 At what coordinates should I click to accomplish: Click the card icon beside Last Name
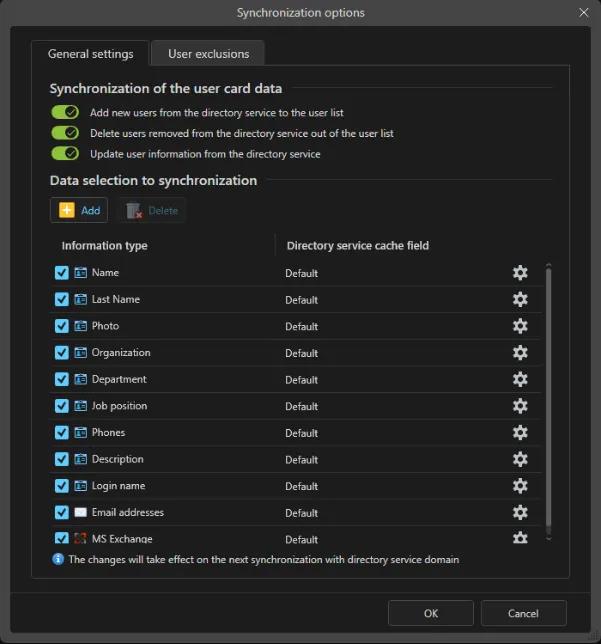click(x=81, y=299)
